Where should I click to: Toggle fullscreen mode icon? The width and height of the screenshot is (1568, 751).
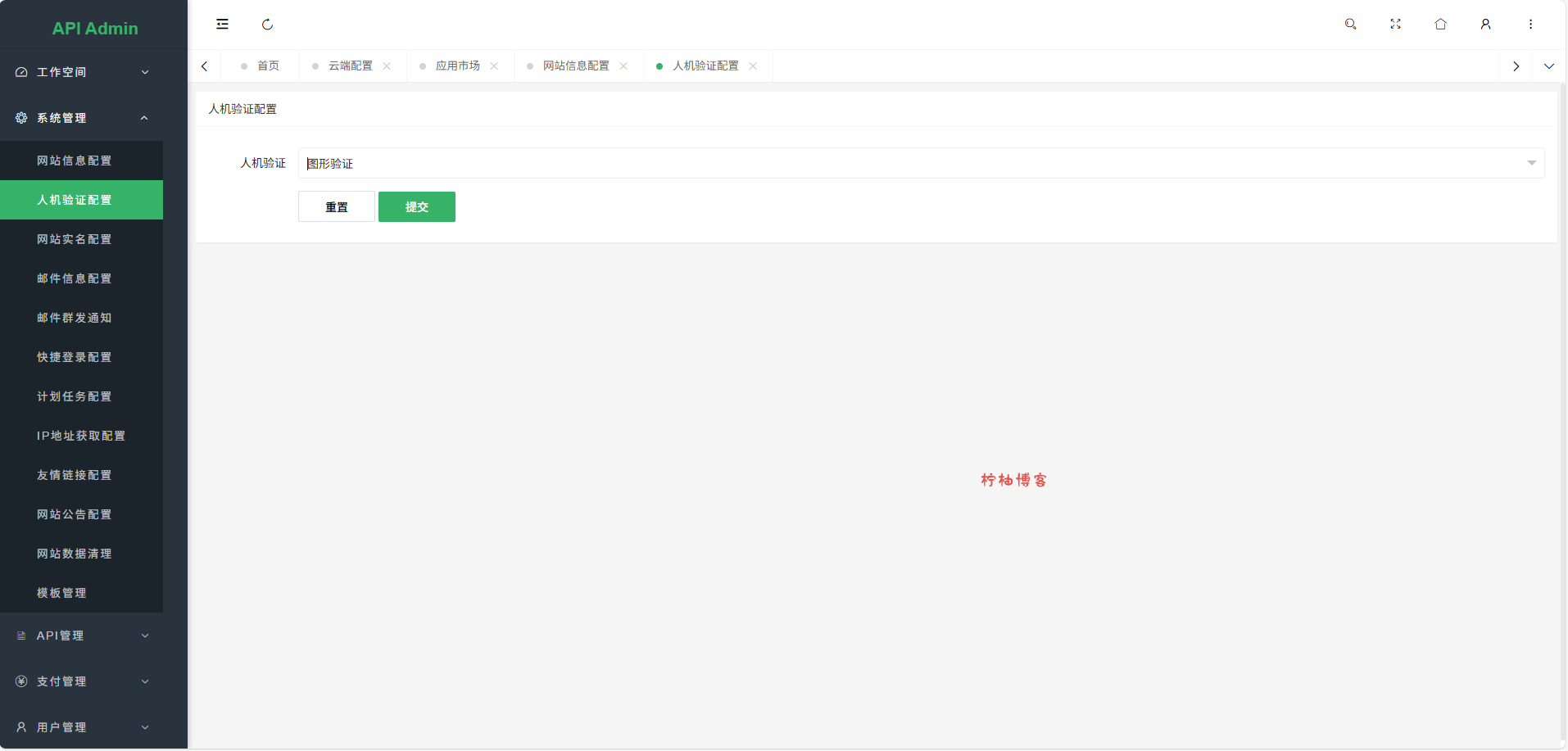(1395, 25)
